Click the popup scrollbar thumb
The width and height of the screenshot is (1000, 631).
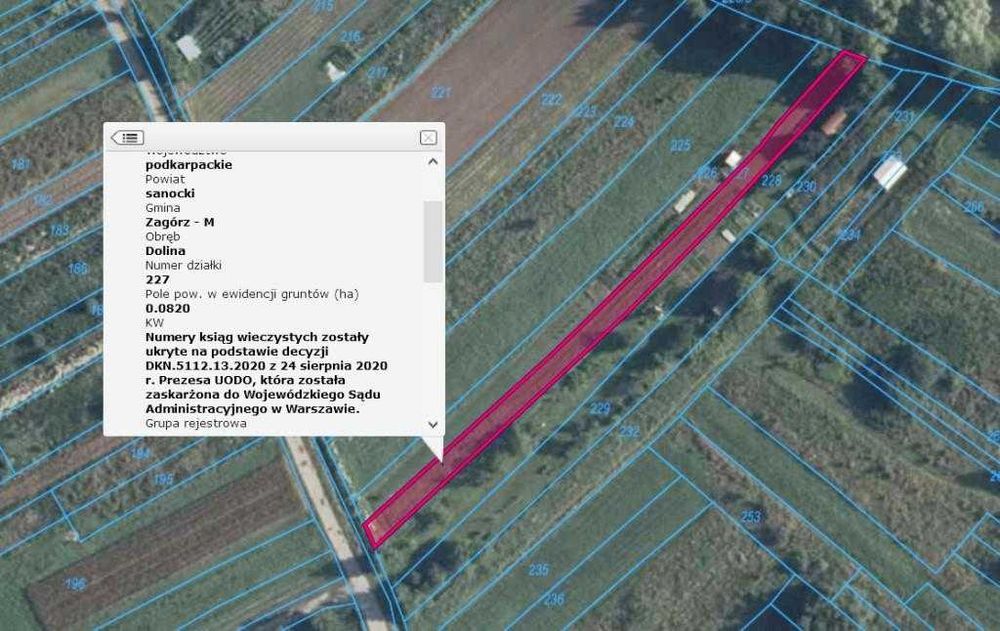coord(433,241)
